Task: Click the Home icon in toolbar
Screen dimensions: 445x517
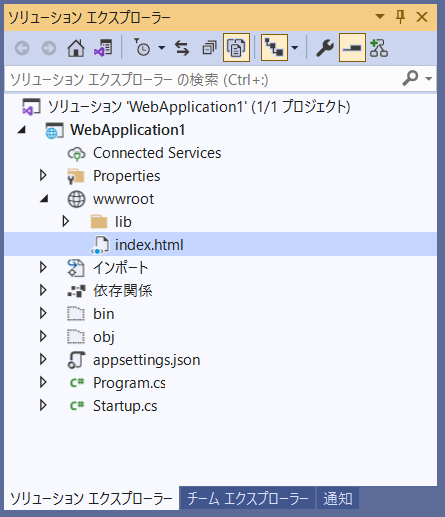Action: tap(76, 49)
